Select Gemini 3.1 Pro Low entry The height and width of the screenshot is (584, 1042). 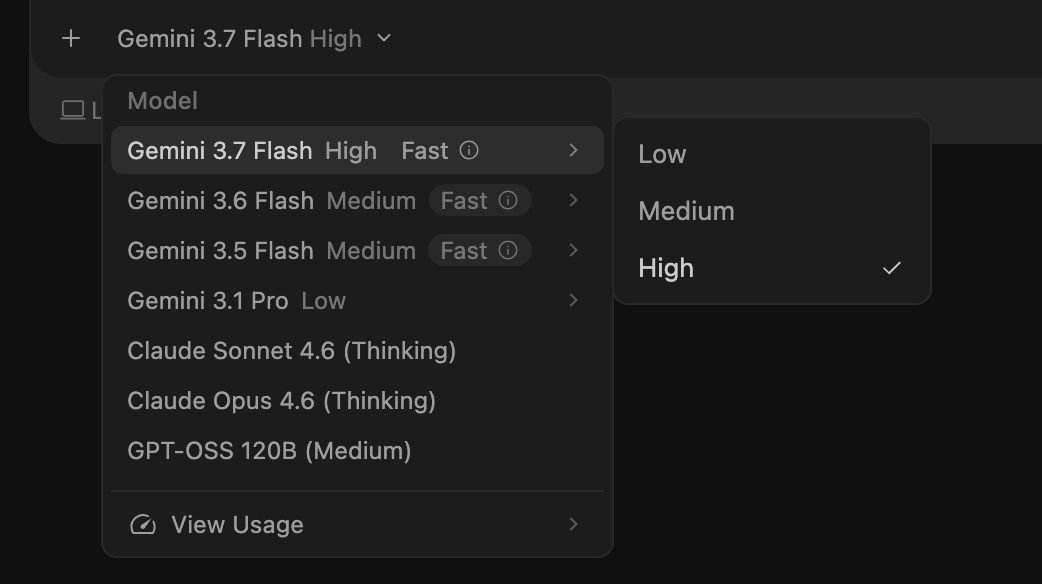(358, 300)
